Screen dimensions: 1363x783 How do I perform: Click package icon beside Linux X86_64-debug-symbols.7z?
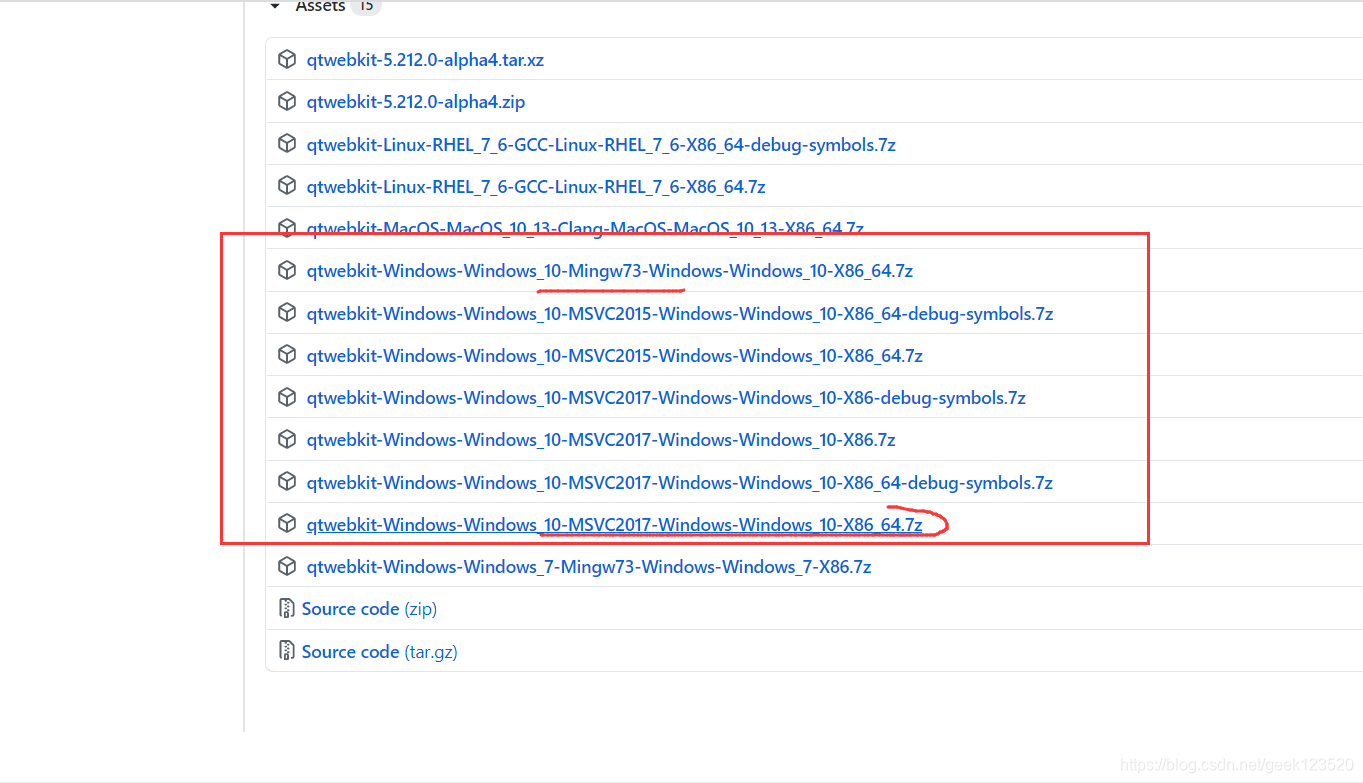[x=287, y=144]
